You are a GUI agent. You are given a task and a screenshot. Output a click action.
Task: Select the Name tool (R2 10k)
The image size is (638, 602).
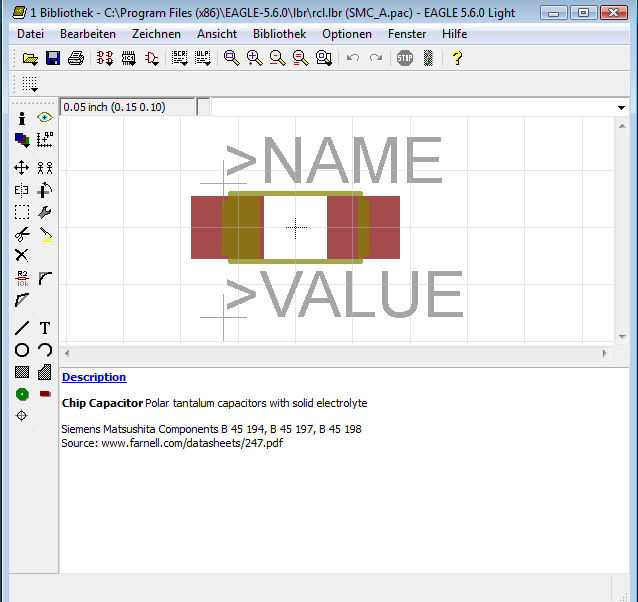pos(22,279)
